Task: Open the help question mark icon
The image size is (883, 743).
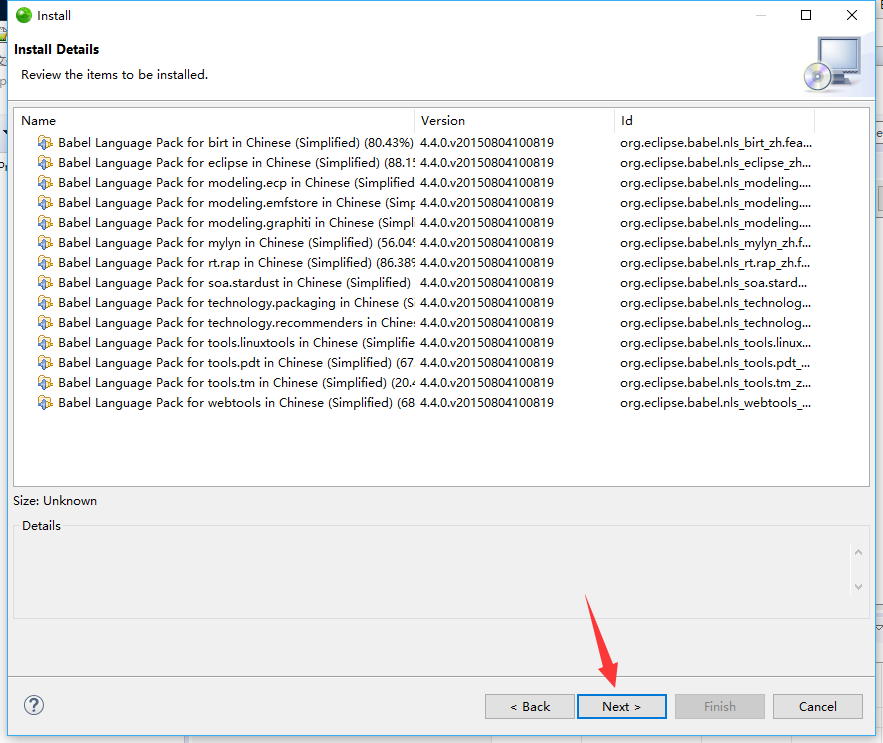Action: (34, 705)
